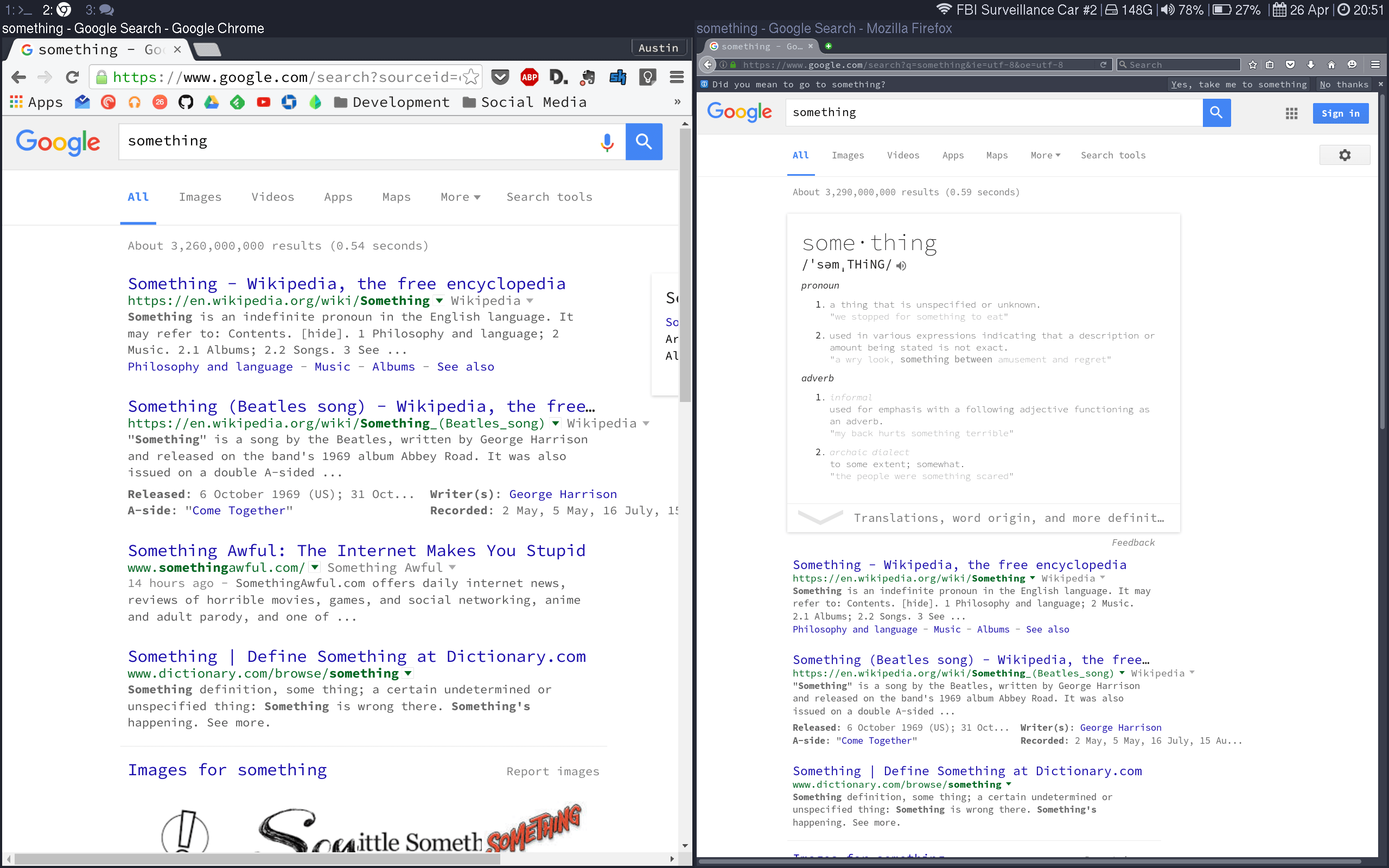Start voice search with the microphone icon
This screenshot has height=868, width=1389.
(x=607, y=142)
